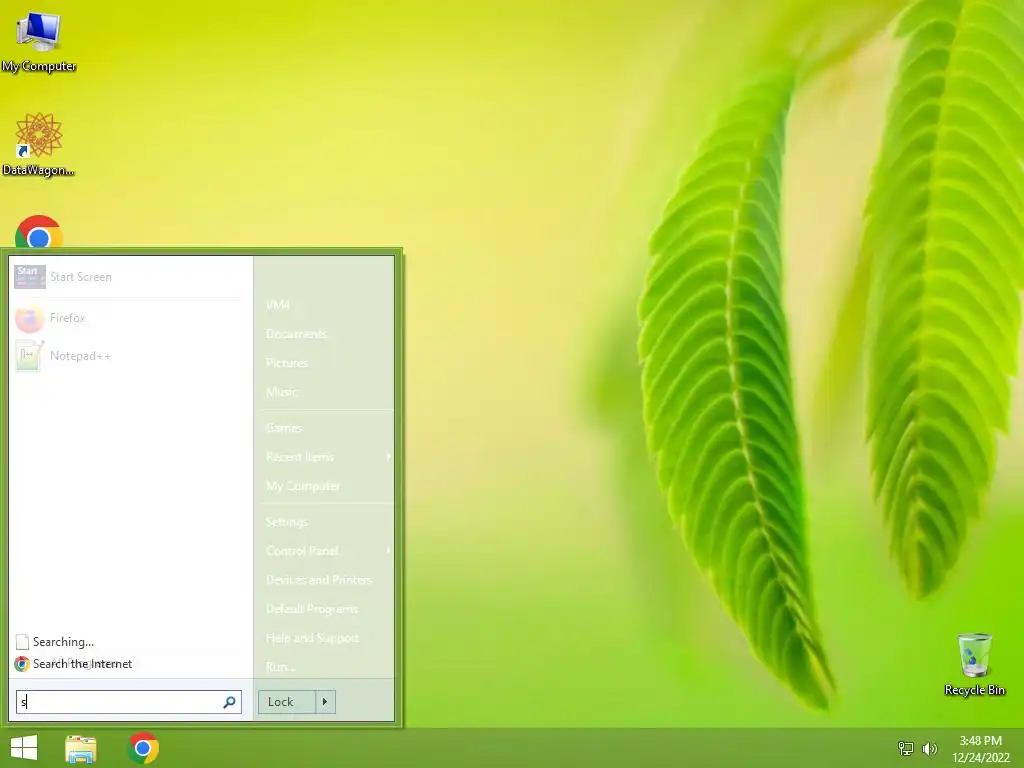Image resolution: width=1024 pixels, height=768 pixels.
Task: Open the Google Chrome desktop icon
Action: point(39,232)
